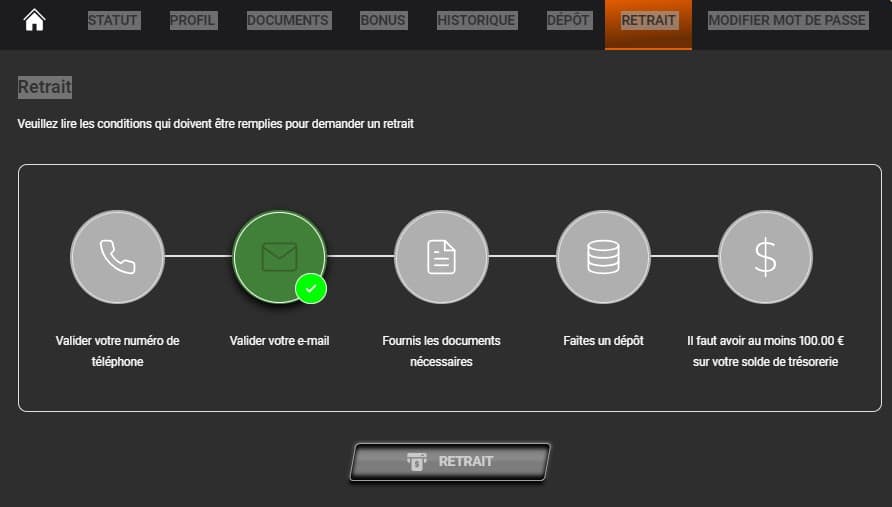This screenshot has height=507, width=892.
Task: Go to the DÉPÔT tab
Action: coord(568,20)
